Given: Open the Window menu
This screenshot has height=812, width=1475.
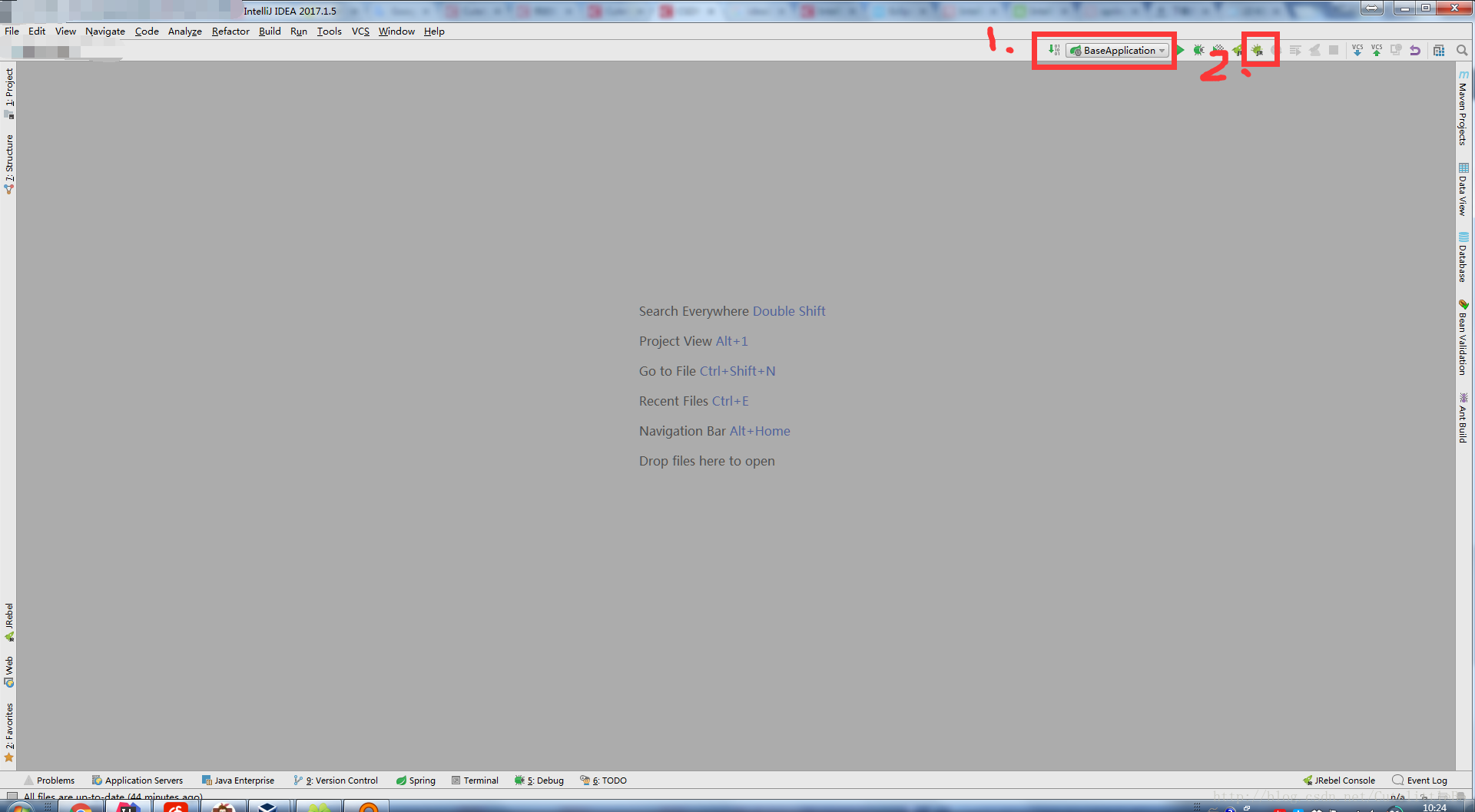Looking at the screenshot, I should (x=396, y=31).
